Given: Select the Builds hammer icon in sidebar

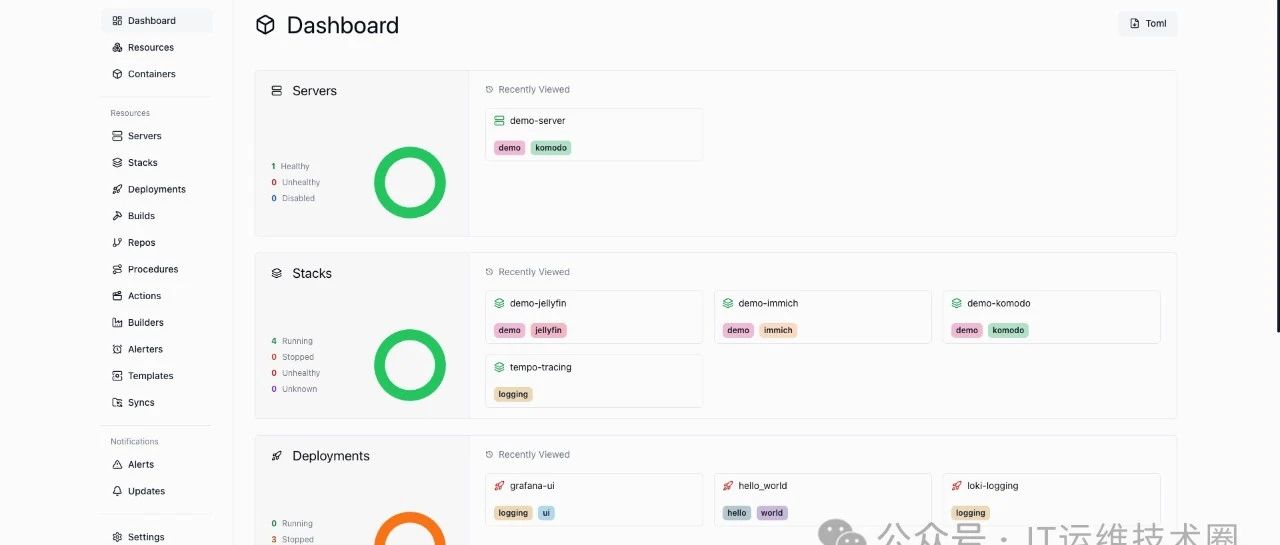Looking at the screenshot, I should (117, 216).
